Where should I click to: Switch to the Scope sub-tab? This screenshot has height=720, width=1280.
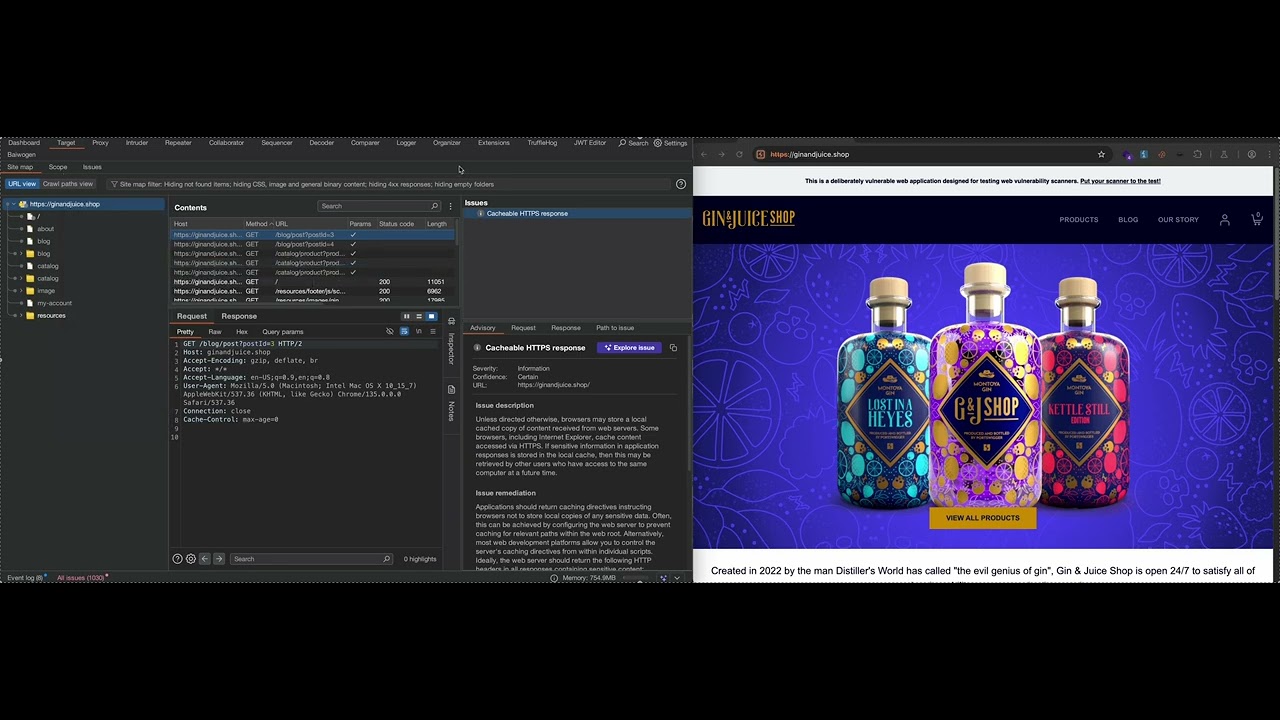coord(58,167)
